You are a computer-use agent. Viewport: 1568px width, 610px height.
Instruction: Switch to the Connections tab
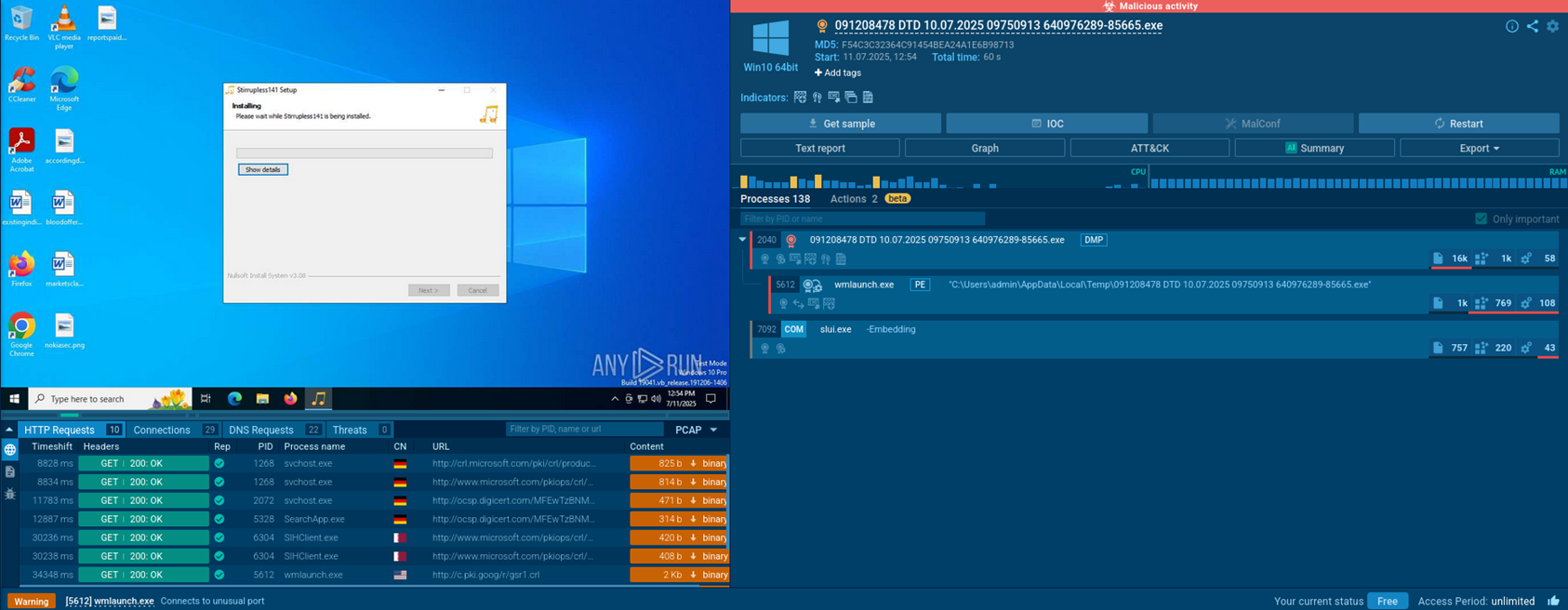(161, 430)
